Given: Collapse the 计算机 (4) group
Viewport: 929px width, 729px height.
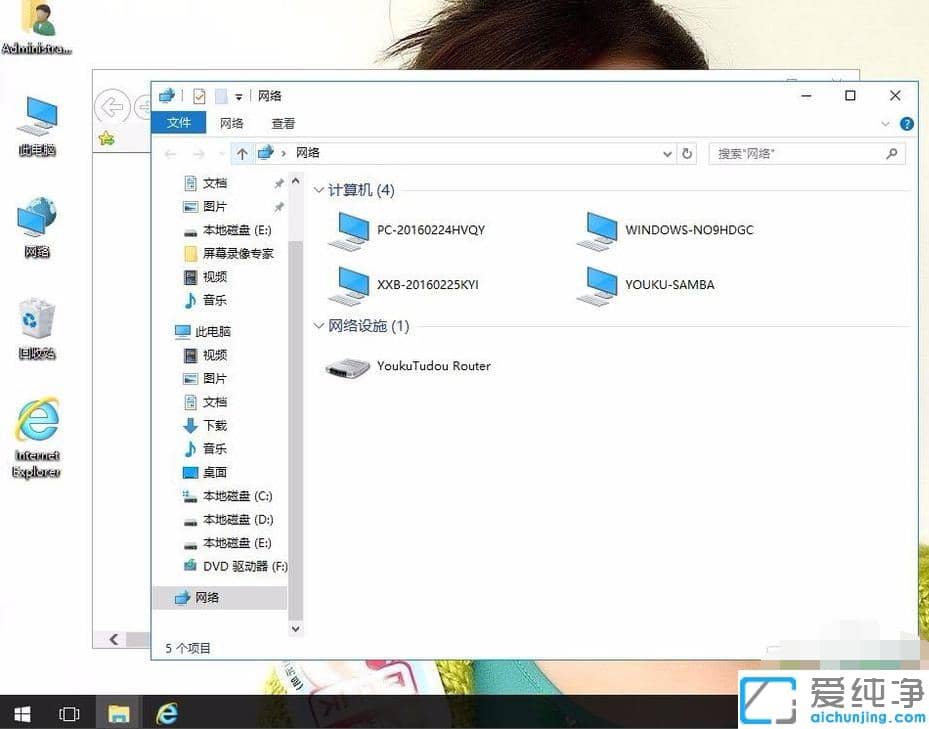Looking at the screenshot, I should [318, 189].
